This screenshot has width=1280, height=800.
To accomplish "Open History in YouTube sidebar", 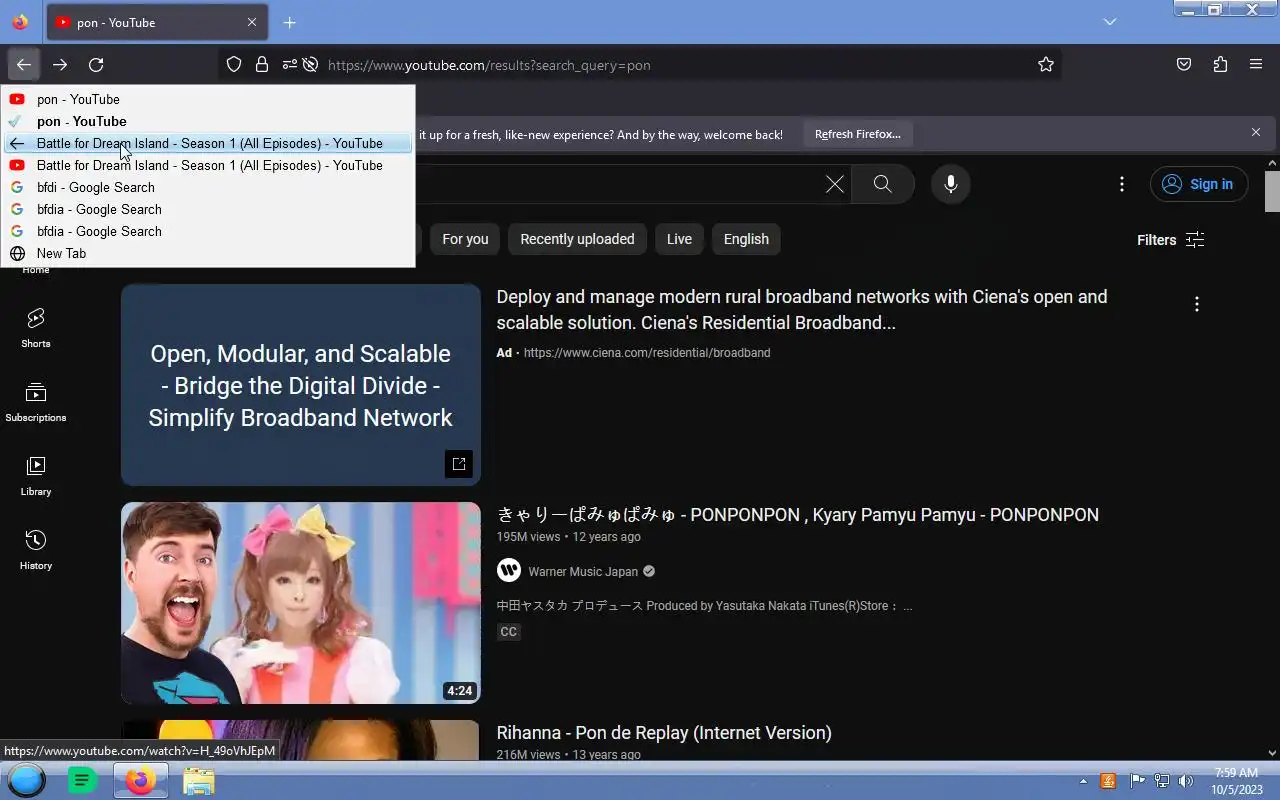I will tap(36, 550).
